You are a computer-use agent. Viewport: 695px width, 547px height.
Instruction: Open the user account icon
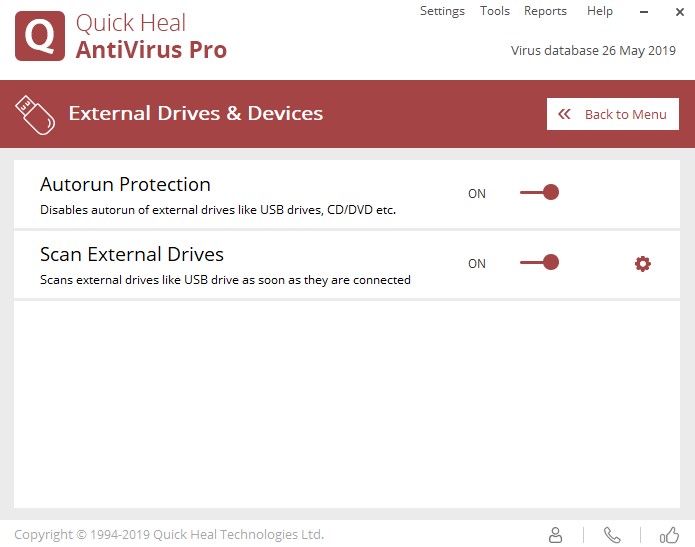click(x=556, y=534)
